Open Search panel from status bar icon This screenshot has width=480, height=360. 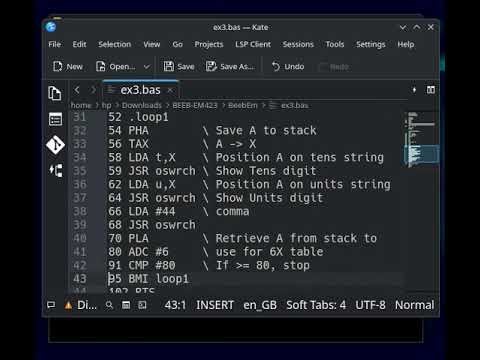(109, 305)
